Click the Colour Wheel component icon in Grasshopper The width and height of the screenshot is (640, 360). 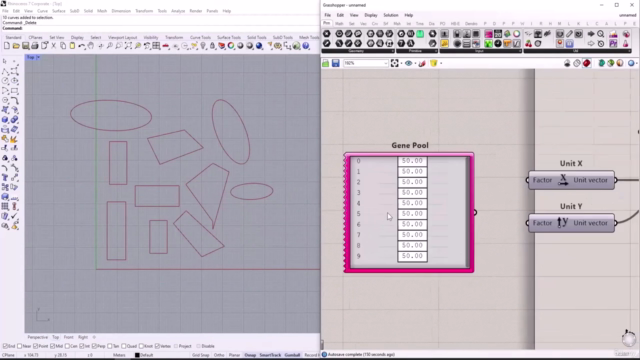tap(517, 34)
